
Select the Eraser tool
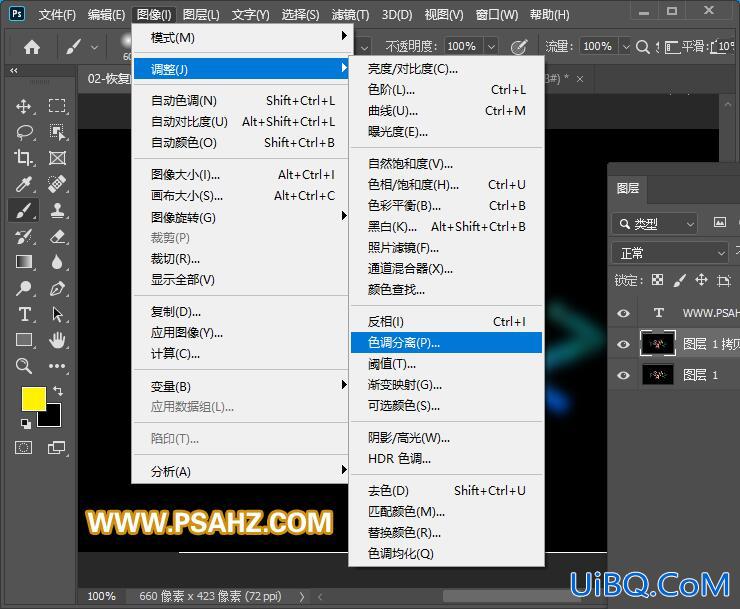[57, 236]
